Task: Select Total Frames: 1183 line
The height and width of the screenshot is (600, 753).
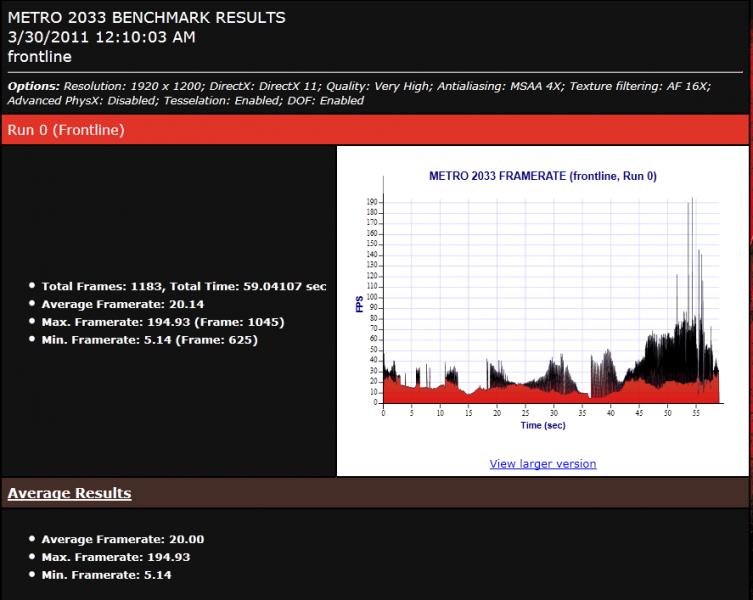Action: 183,286
